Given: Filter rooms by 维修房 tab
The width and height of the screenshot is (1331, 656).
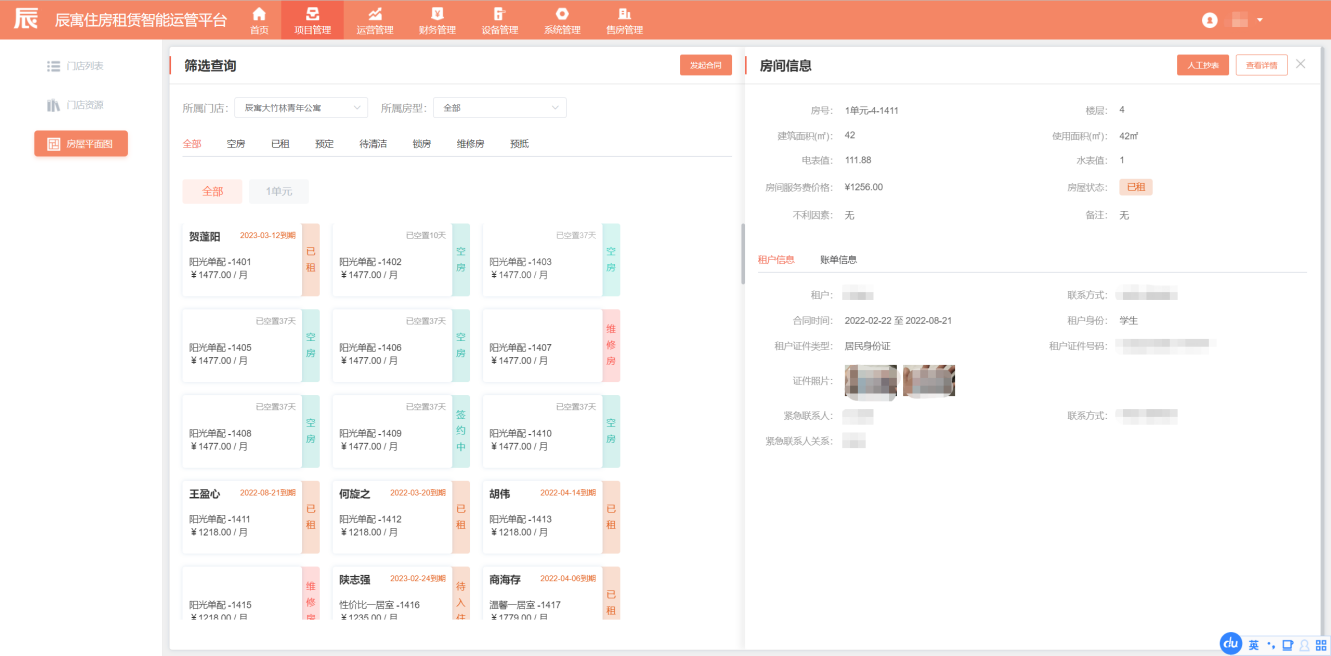Looking at the screenshot, I should (470, 144).
